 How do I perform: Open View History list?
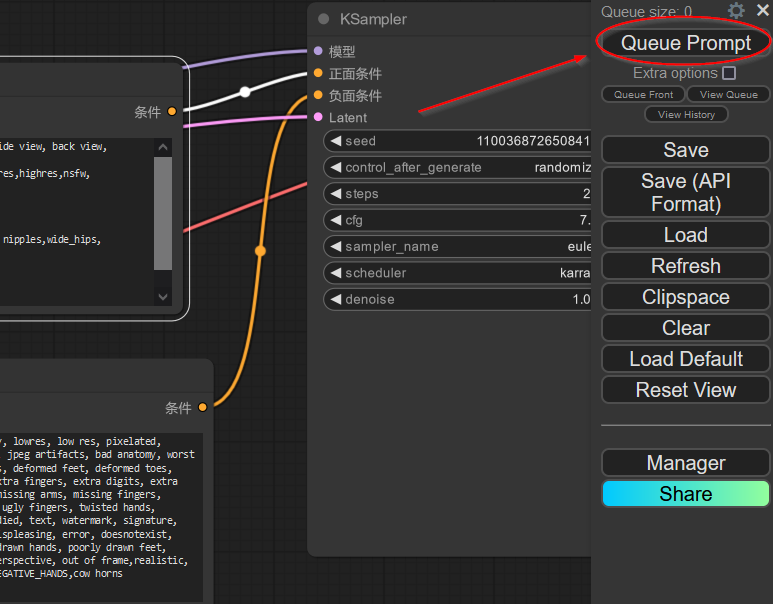(x=686, y=114)
